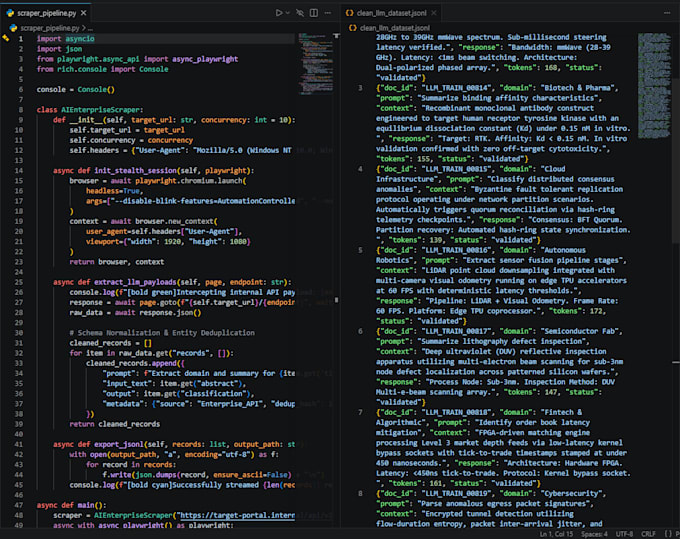Click the language mode braces icon in status bar
Screen dimensions: 680x539
[668, 534]
